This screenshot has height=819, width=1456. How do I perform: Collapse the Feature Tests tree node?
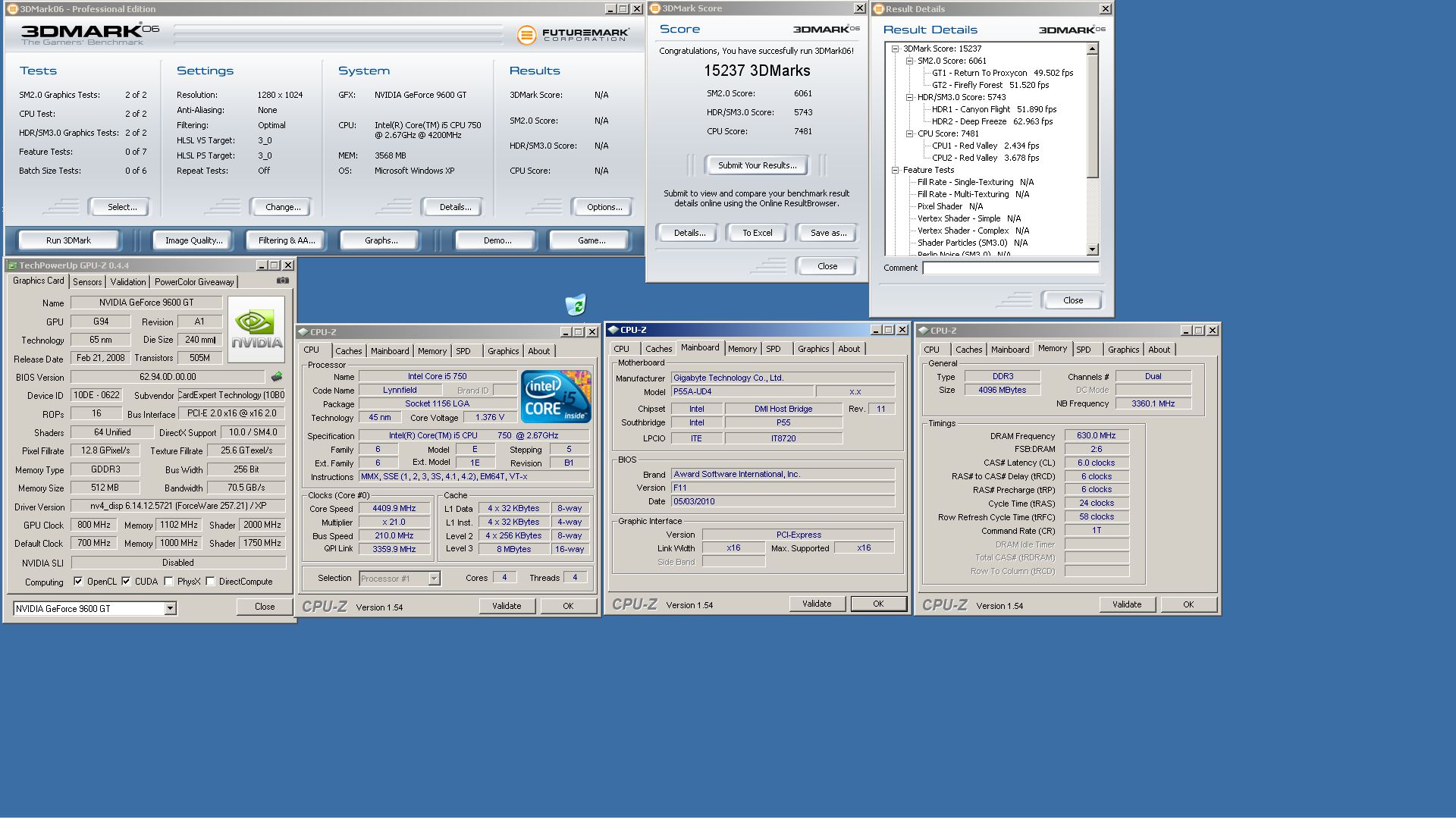895,170
